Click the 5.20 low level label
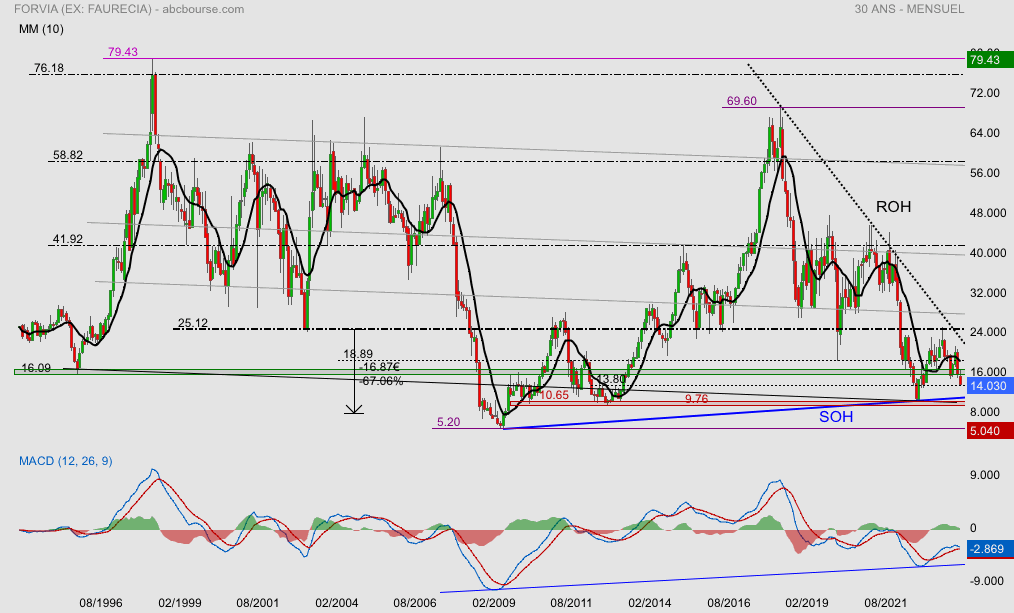Viewport: 1014px width, 613px height. (x=451, y=423)
